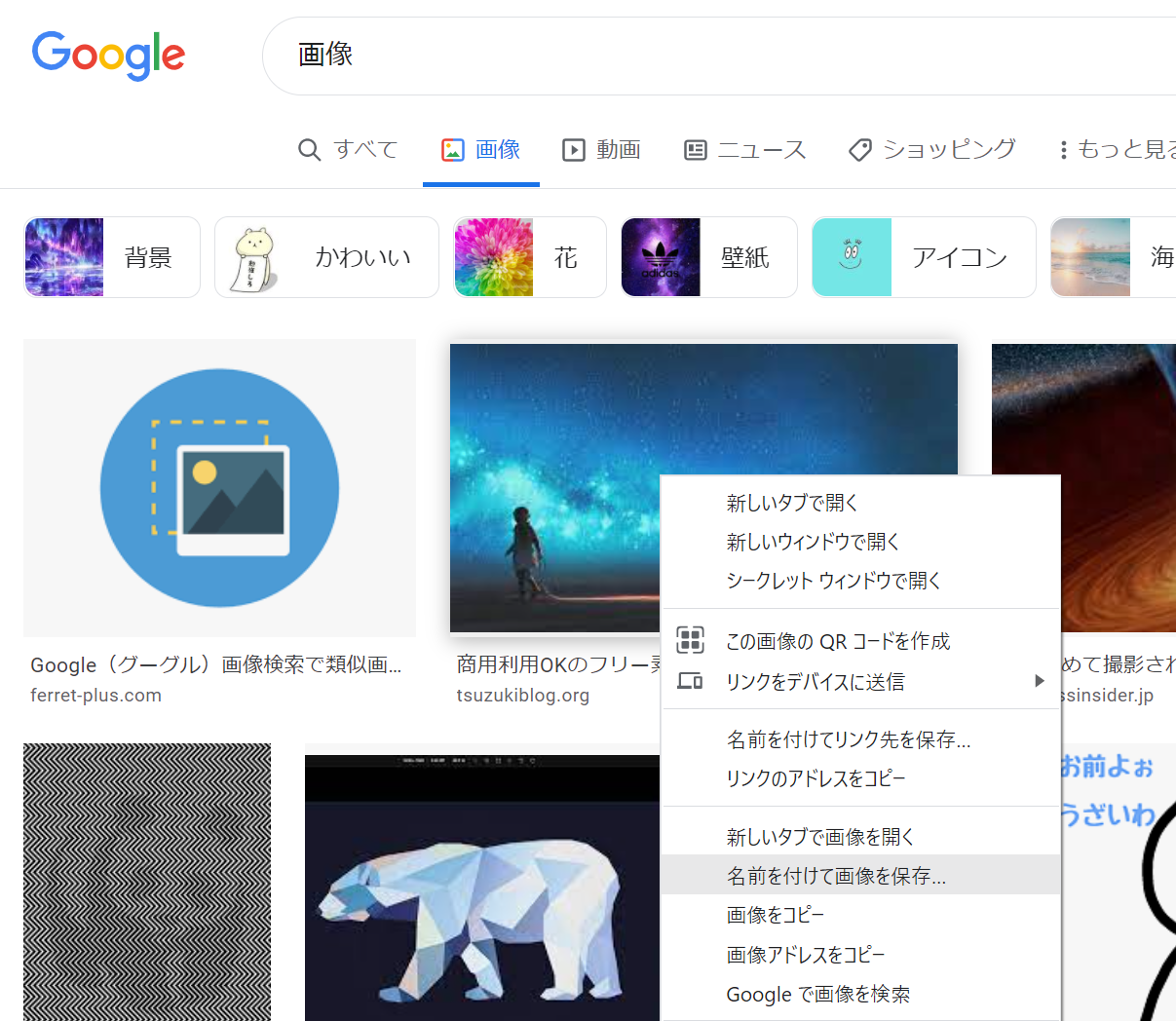Click the 壁紙 filter chip
1176x1021 pixels.
(x=708, y=257)
